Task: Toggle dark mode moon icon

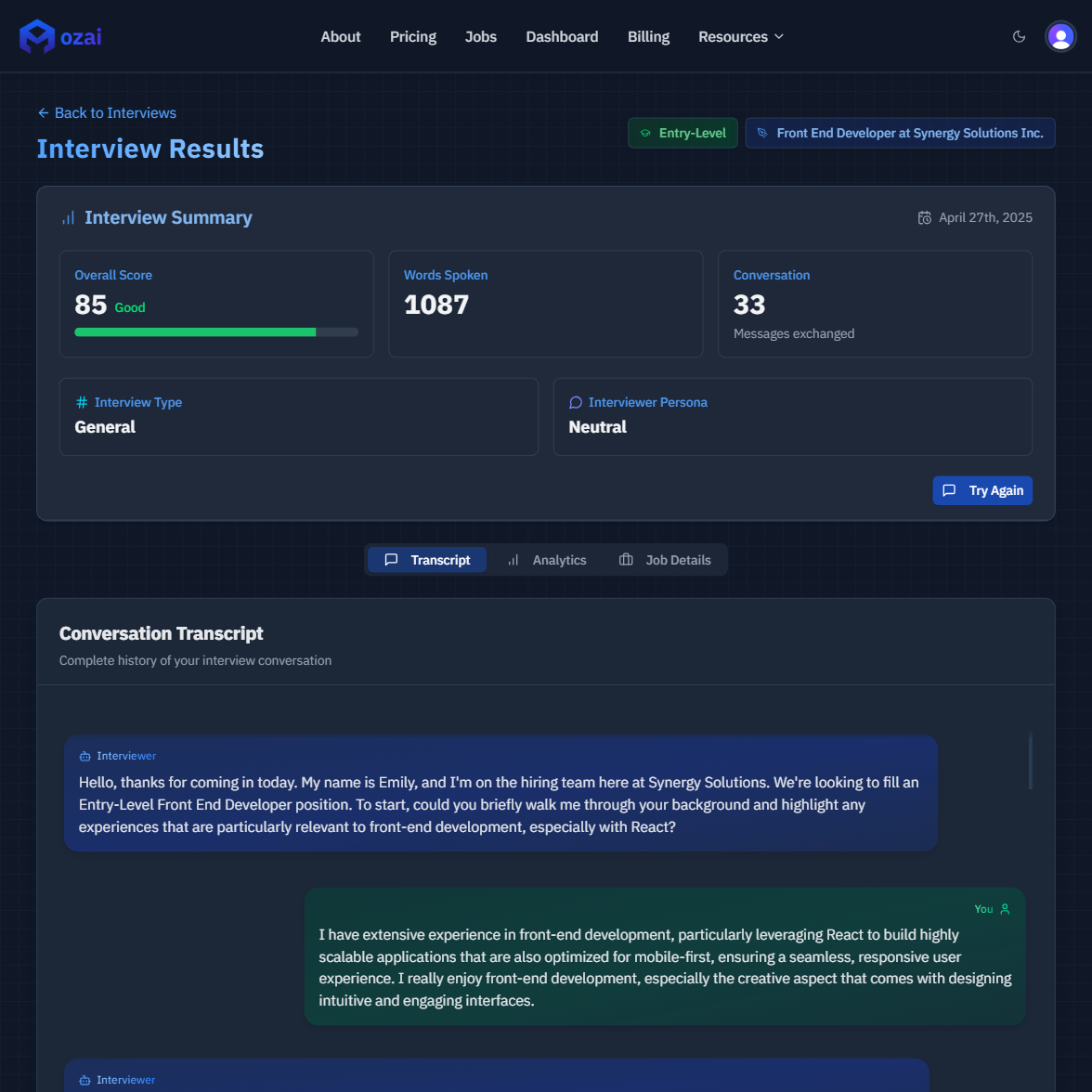Action: (x=1019, y=36)
